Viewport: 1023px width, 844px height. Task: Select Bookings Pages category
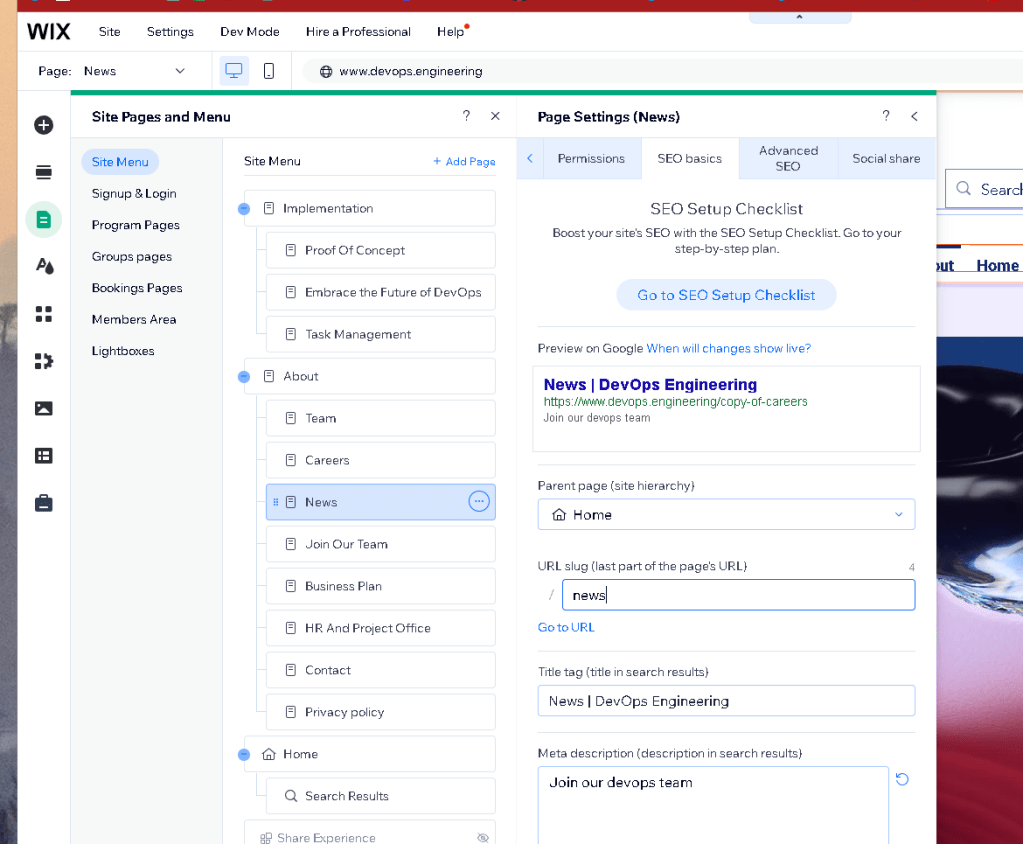point(137,288)
